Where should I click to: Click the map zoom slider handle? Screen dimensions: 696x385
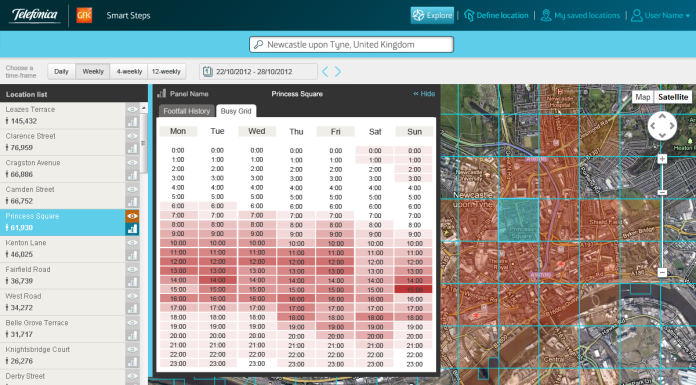coord(662,192)
